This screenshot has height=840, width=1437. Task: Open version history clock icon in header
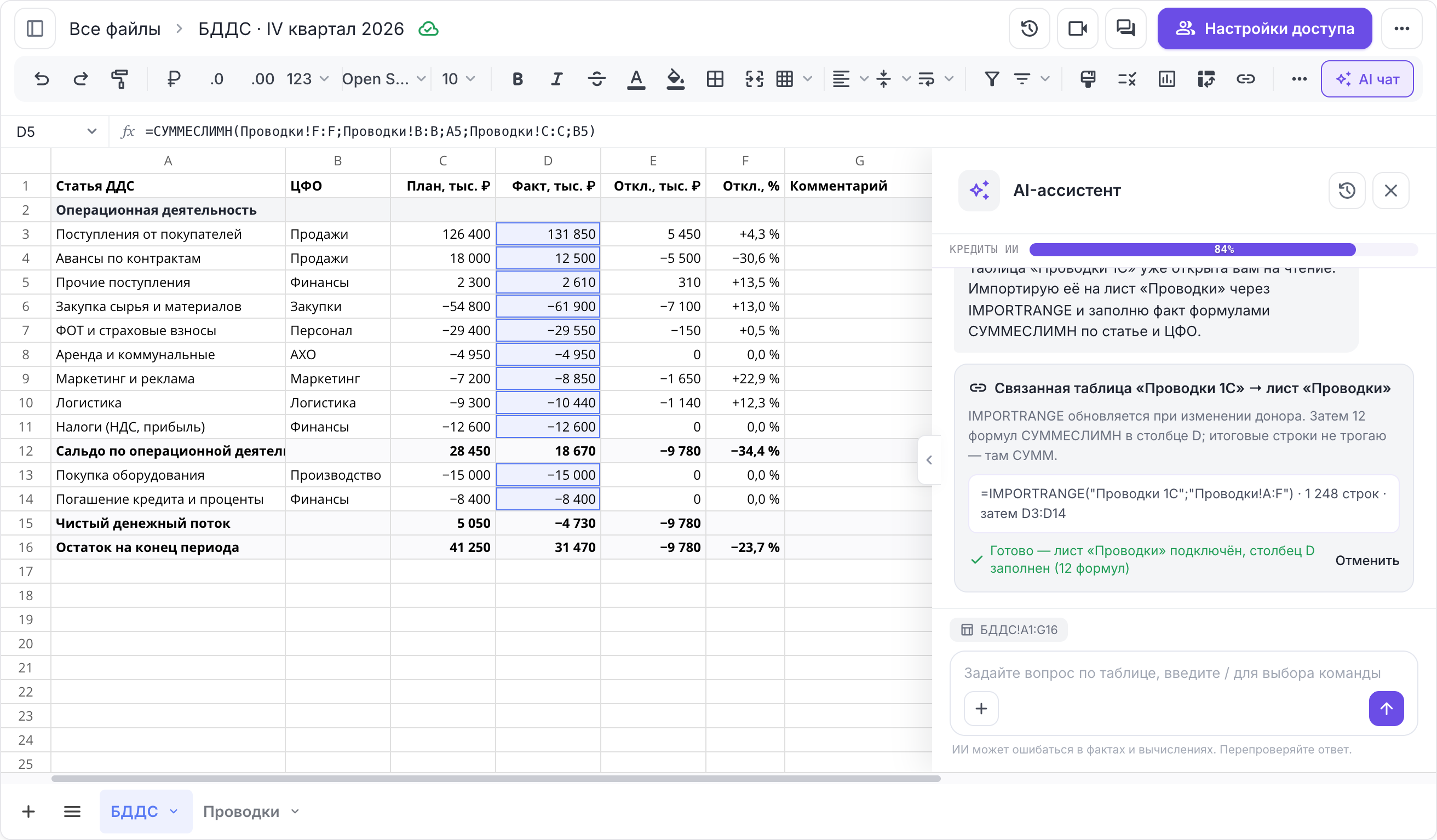1029,28
